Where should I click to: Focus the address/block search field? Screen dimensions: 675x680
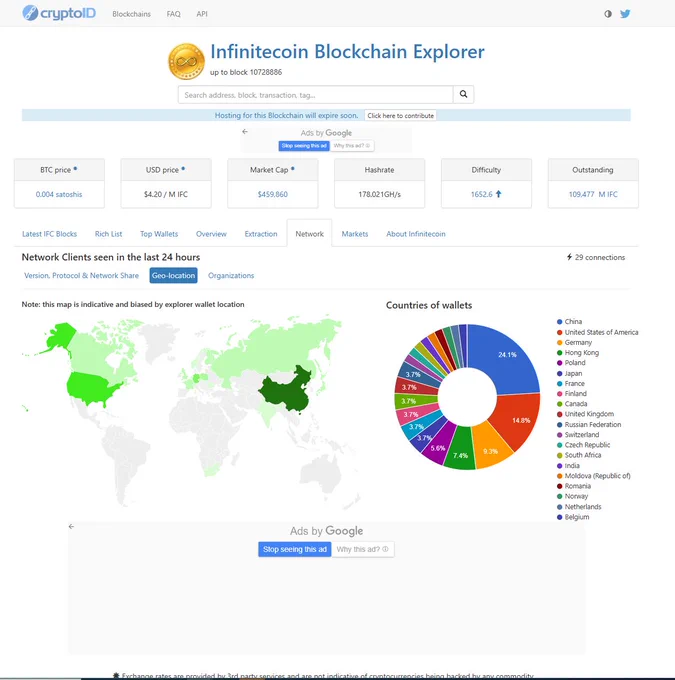pos(315,95)
